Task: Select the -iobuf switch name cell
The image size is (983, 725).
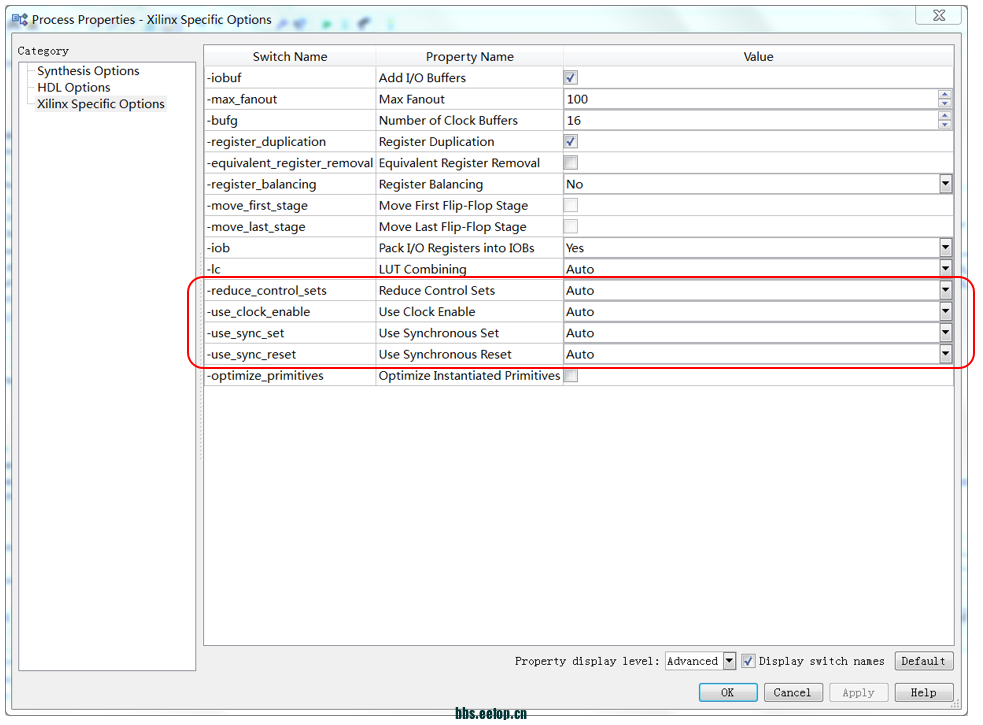Action: pyautogui.click(x=290, y=78)
